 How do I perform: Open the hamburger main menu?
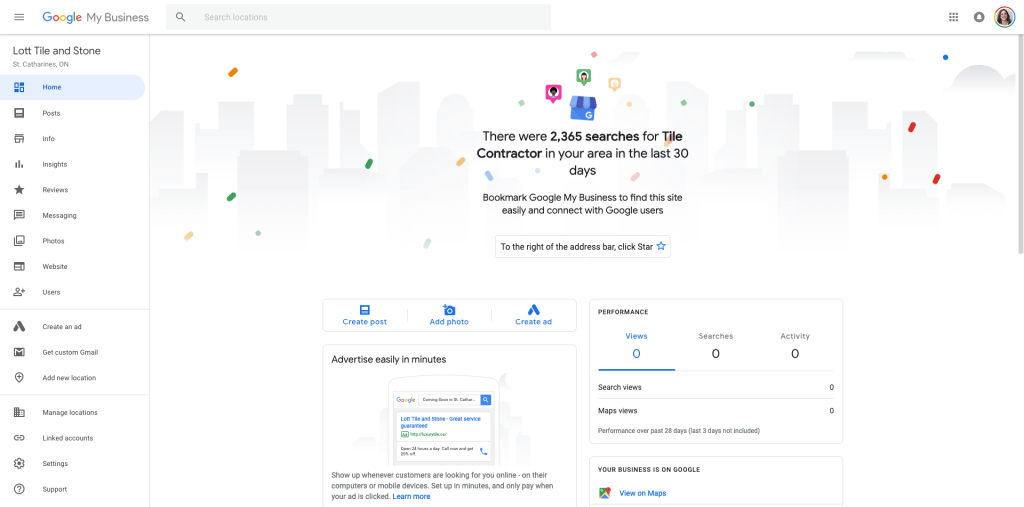click(x=19, y=17)
